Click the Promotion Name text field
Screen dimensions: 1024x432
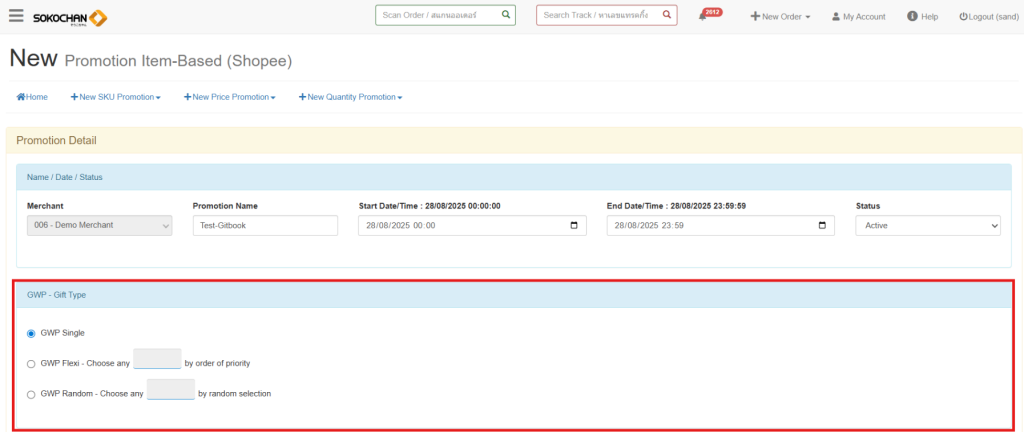click(x=265, y=226)
